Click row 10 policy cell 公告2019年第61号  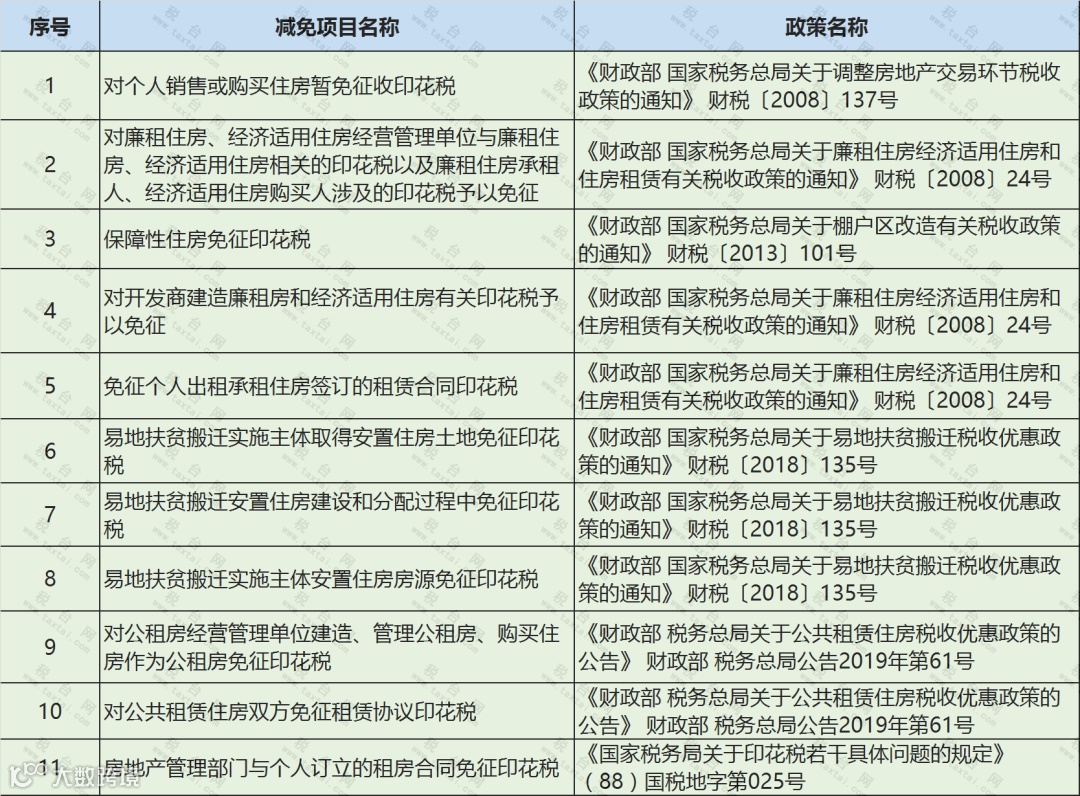pyautogui.click(x=827, y=711)
